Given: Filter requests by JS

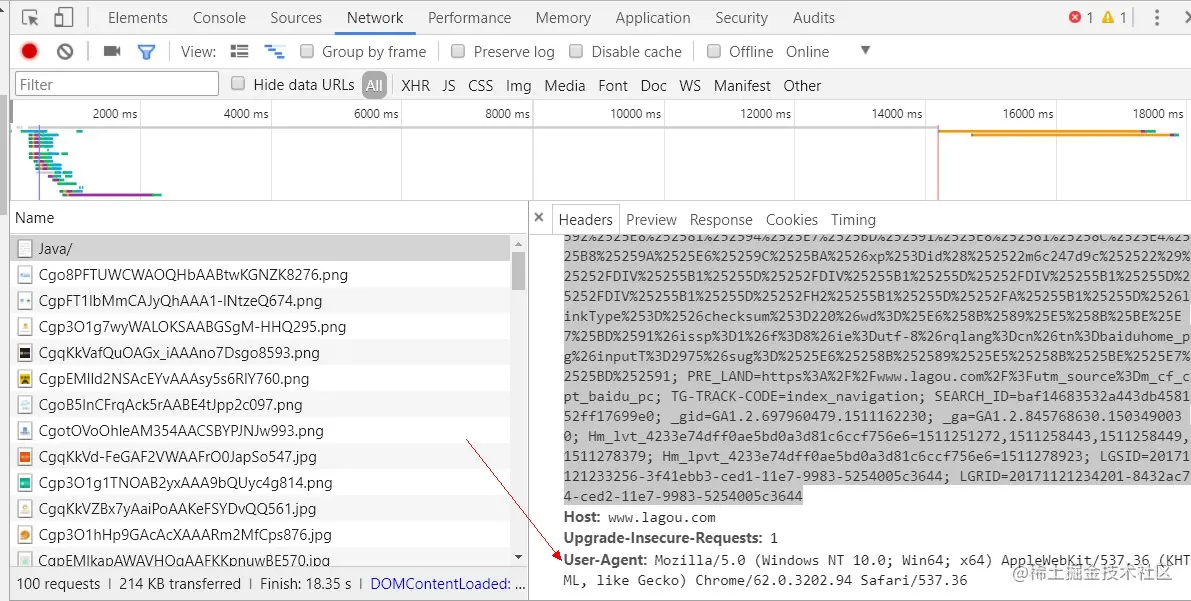Looking at the screenshot, I should 449,85.
